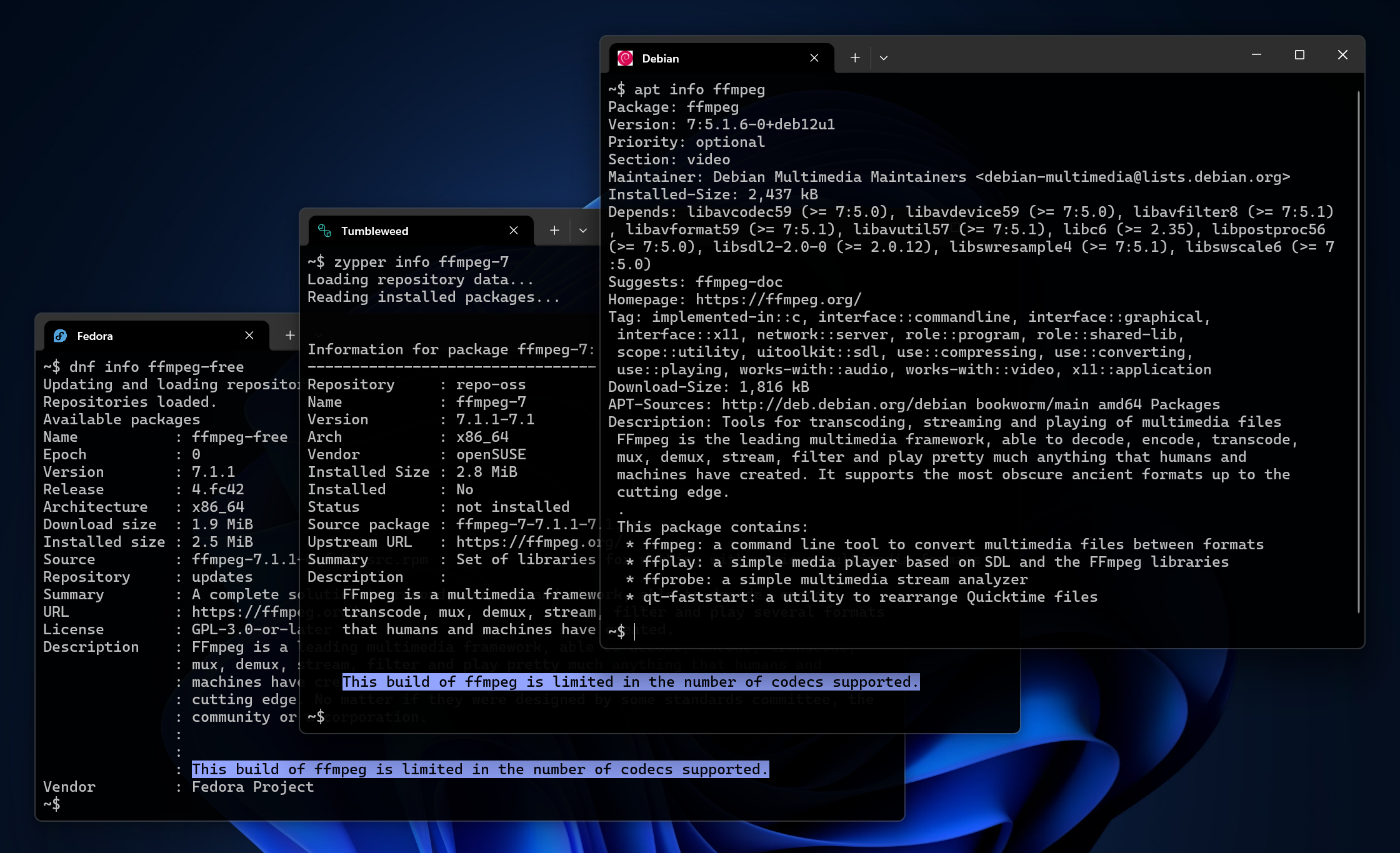Click 'Fedora Project' vendor value
The width and height of the screenshot is (1400, 853).
point(252,787)
